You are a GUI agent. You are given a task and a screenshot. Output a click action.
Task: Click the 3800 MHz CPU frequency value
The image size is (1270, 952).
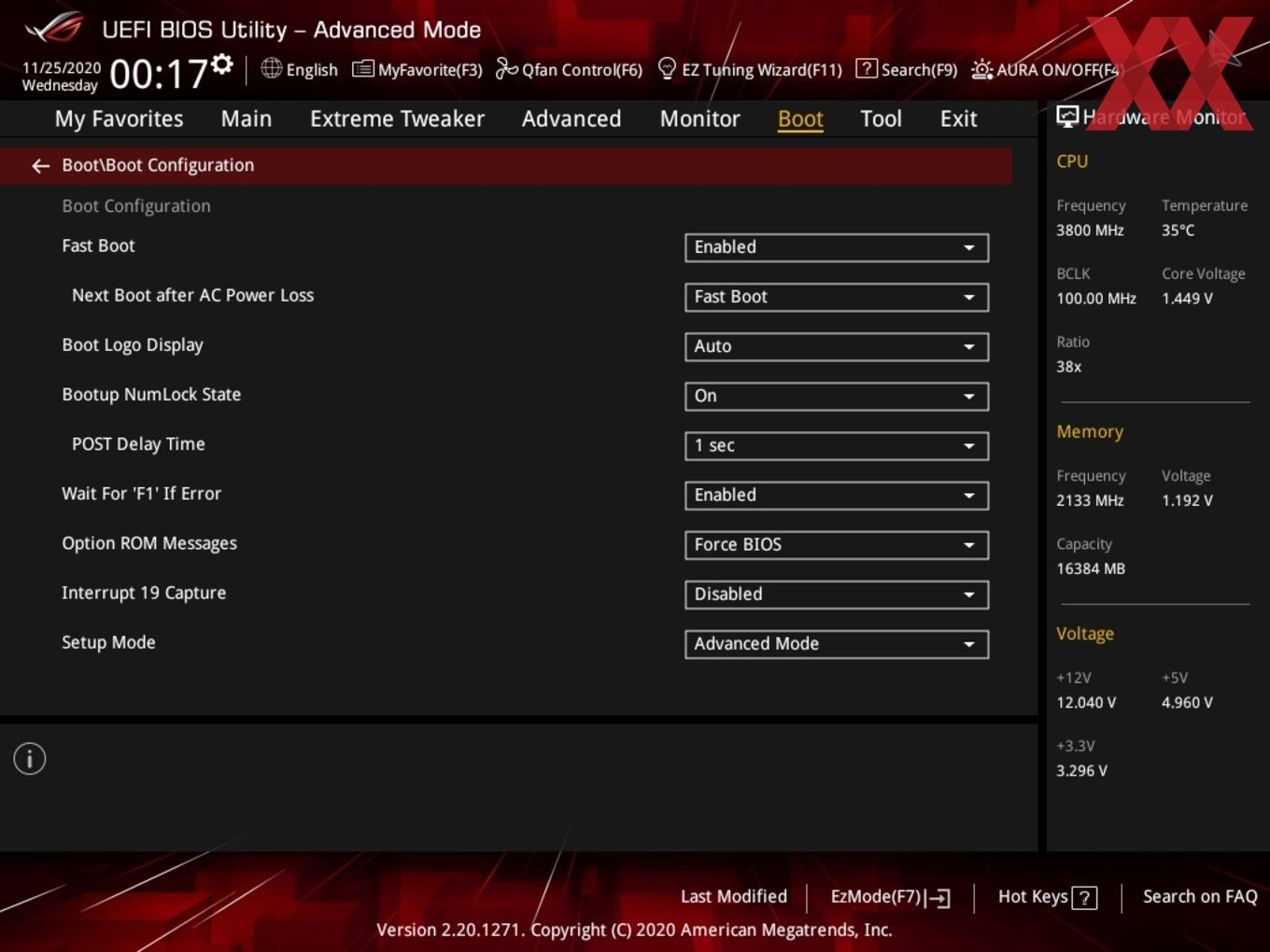1090,231
